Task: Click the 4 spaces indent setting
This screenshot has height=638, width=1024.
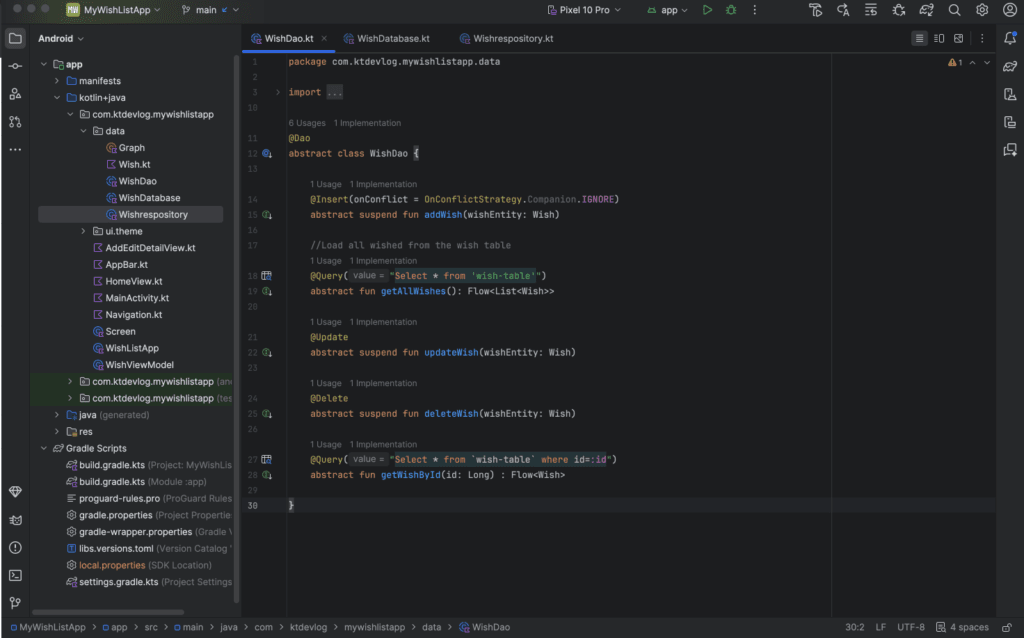Action: [x=962, y=628]
